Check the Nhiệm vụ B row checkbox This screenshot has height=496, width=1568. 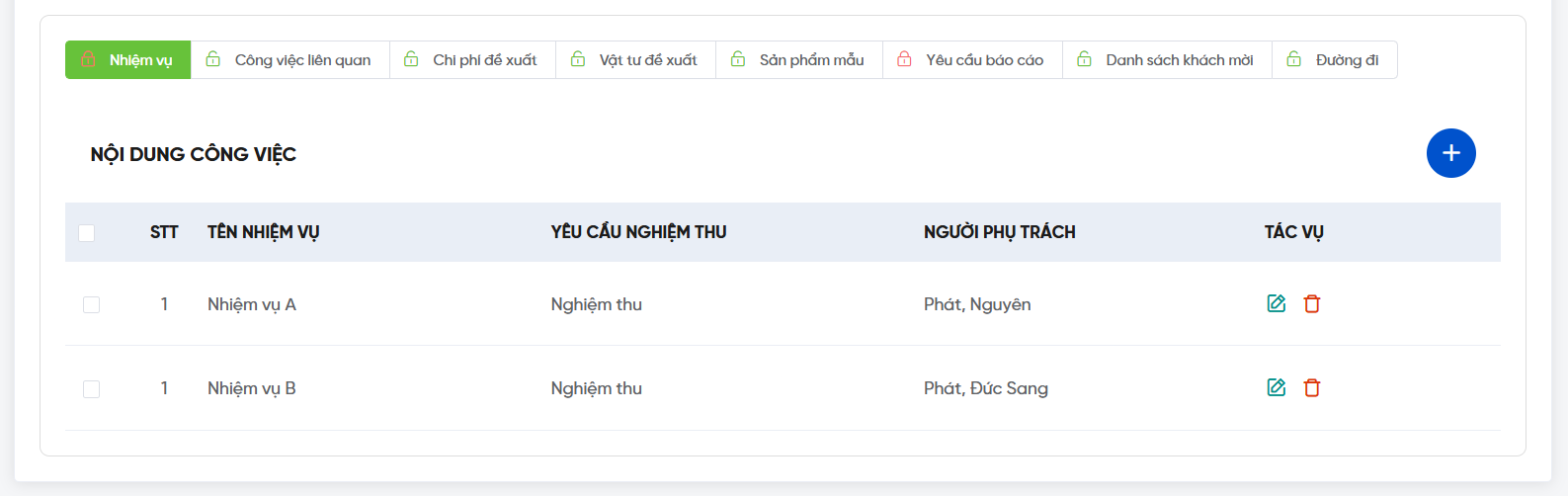point(91,388)
